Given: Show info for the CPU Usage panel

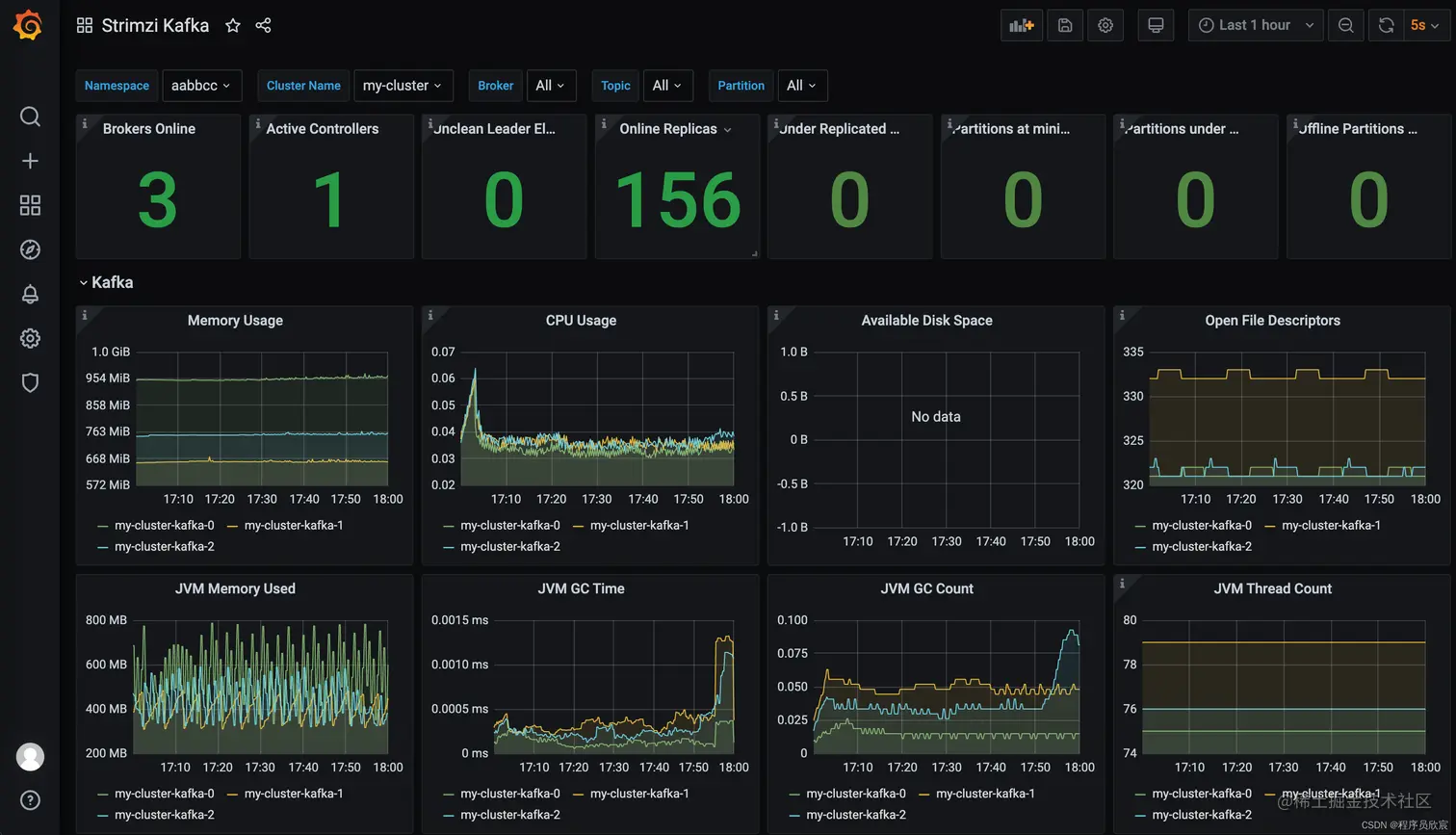Looking at the screenshot, I should tap(430, 315).
